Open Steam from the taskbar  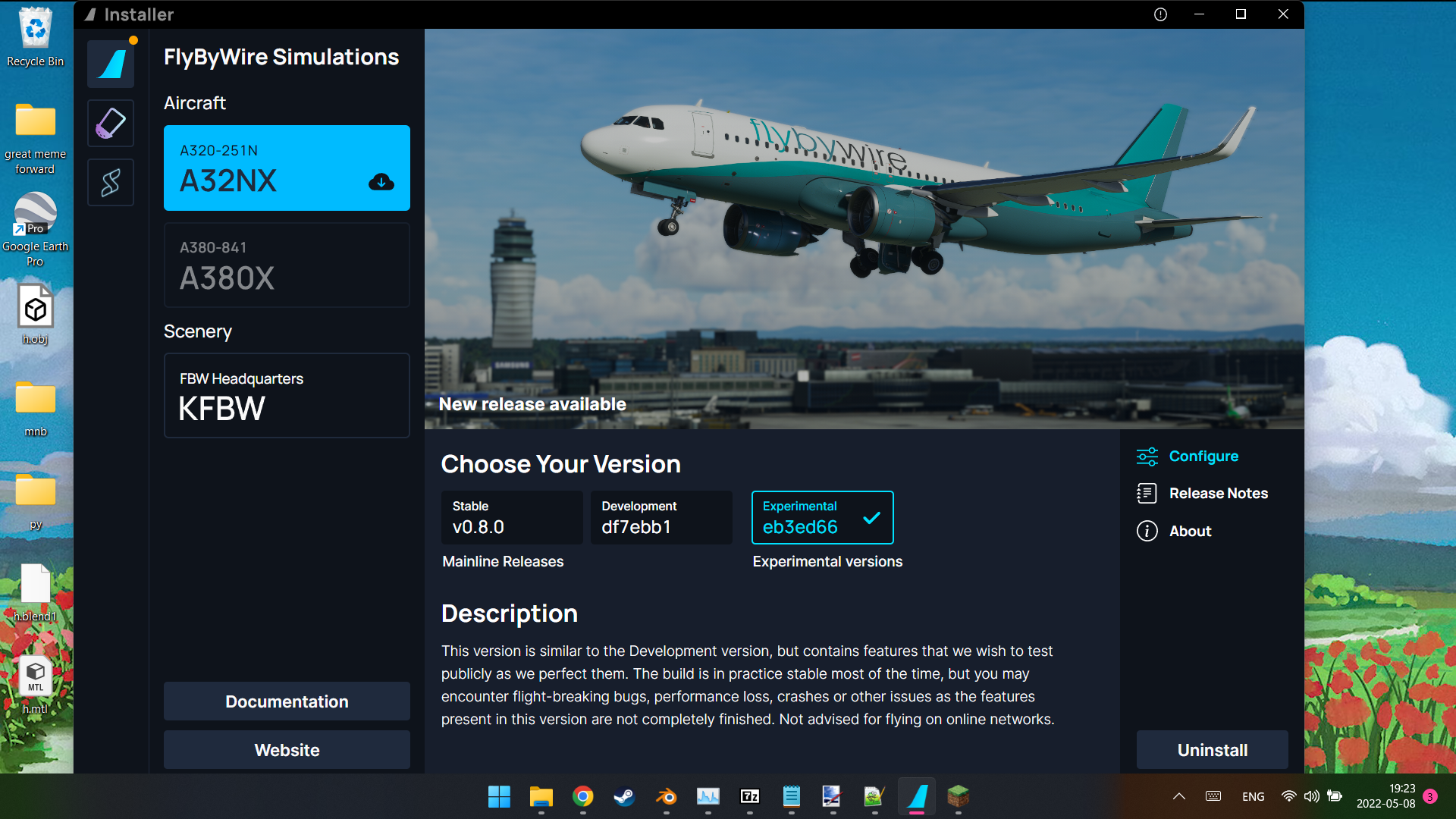624,796
